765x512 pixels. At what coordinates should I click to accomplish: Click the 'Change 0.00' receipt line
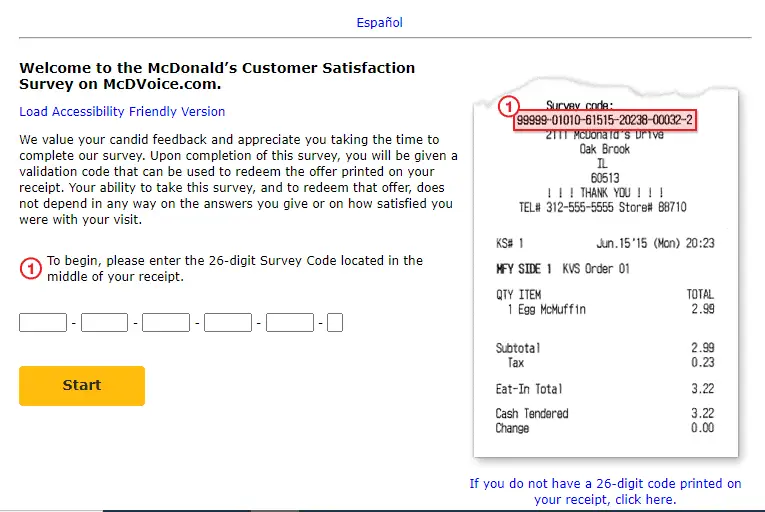(605, 428)
